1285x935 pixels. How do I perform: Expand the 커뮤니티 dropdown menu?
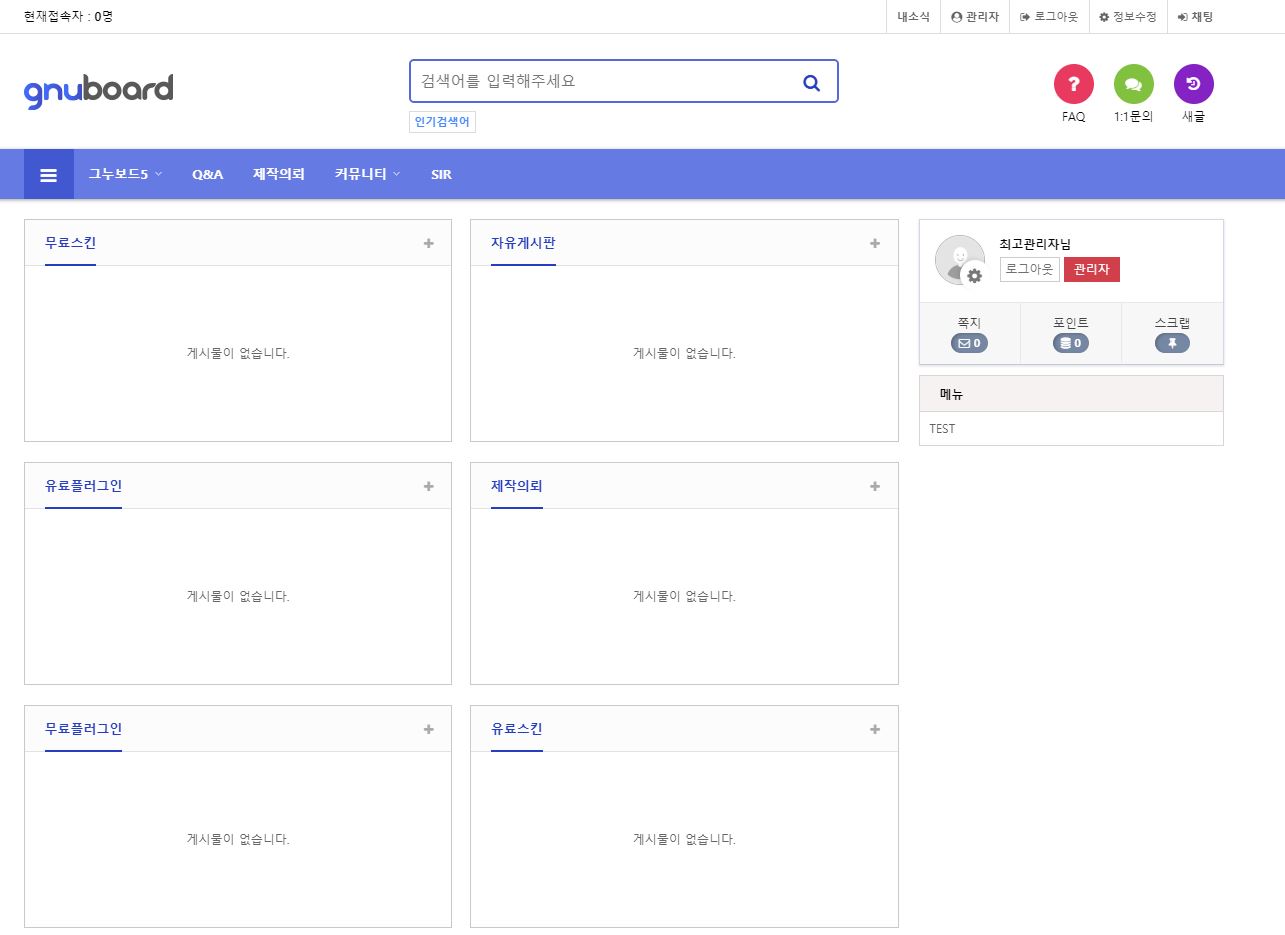[367, 174]
